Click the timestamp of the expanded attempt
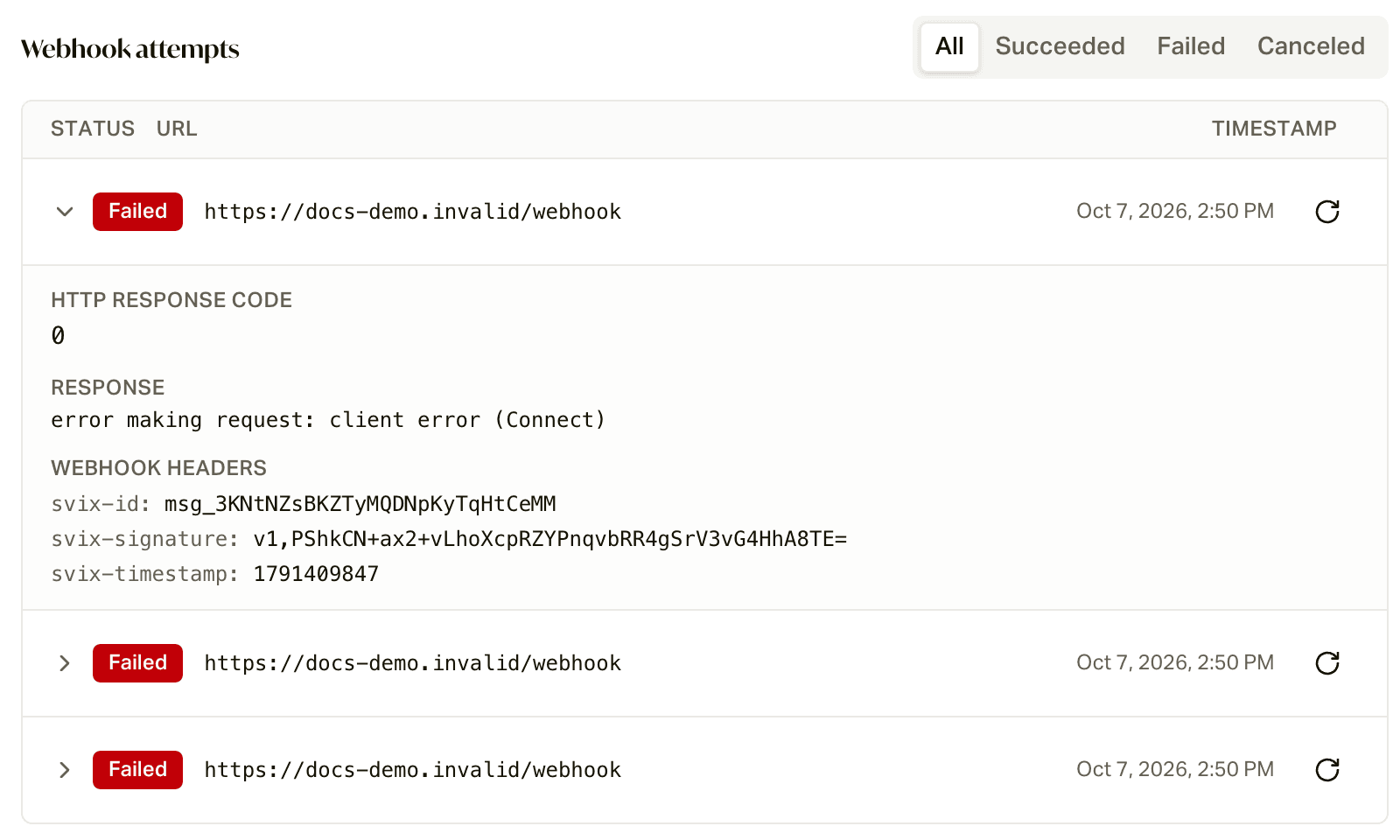Viewport: 1400px width, 840px height. (1175, 211)
